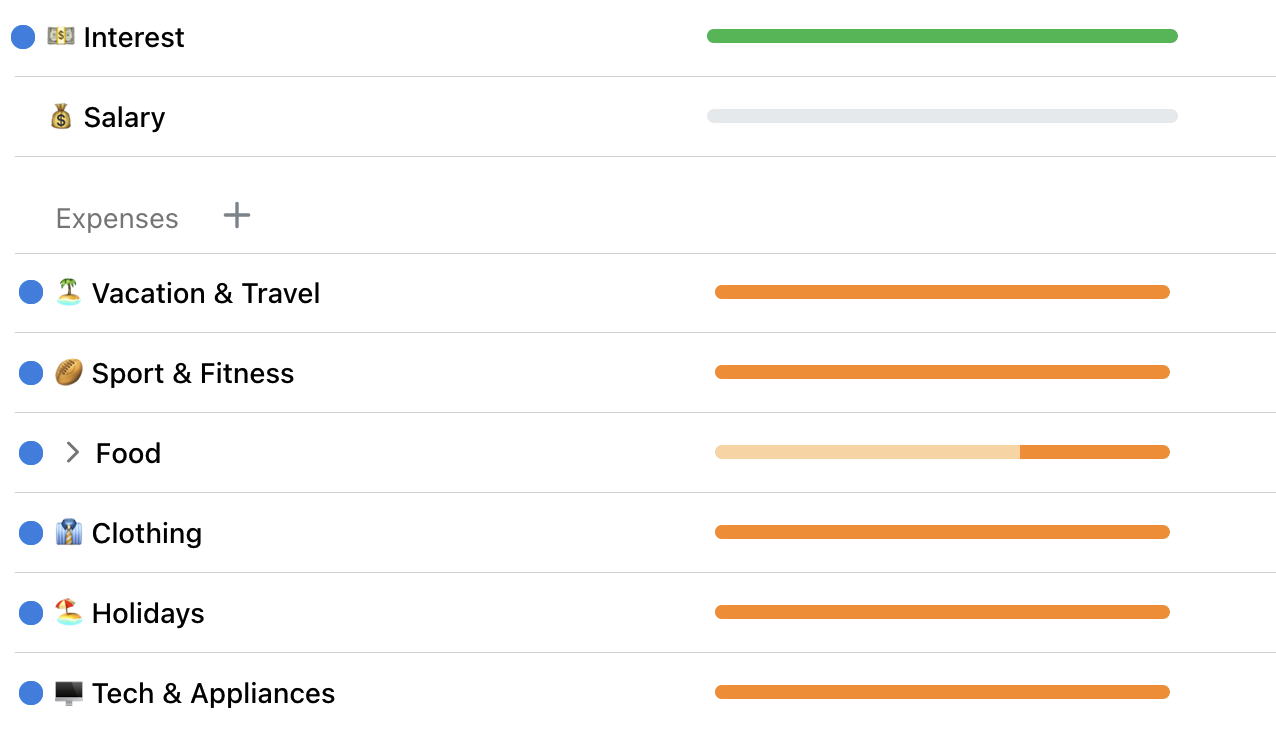
Task: Select the desert island icon for Vacation & Travel
Action: pos(67,292)
